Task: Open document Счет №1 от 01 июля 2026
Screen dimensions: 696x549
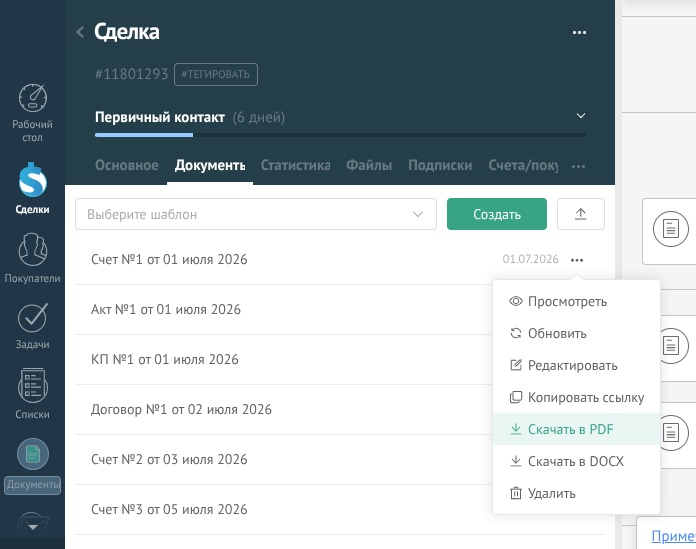Action: tap(169, 259)
